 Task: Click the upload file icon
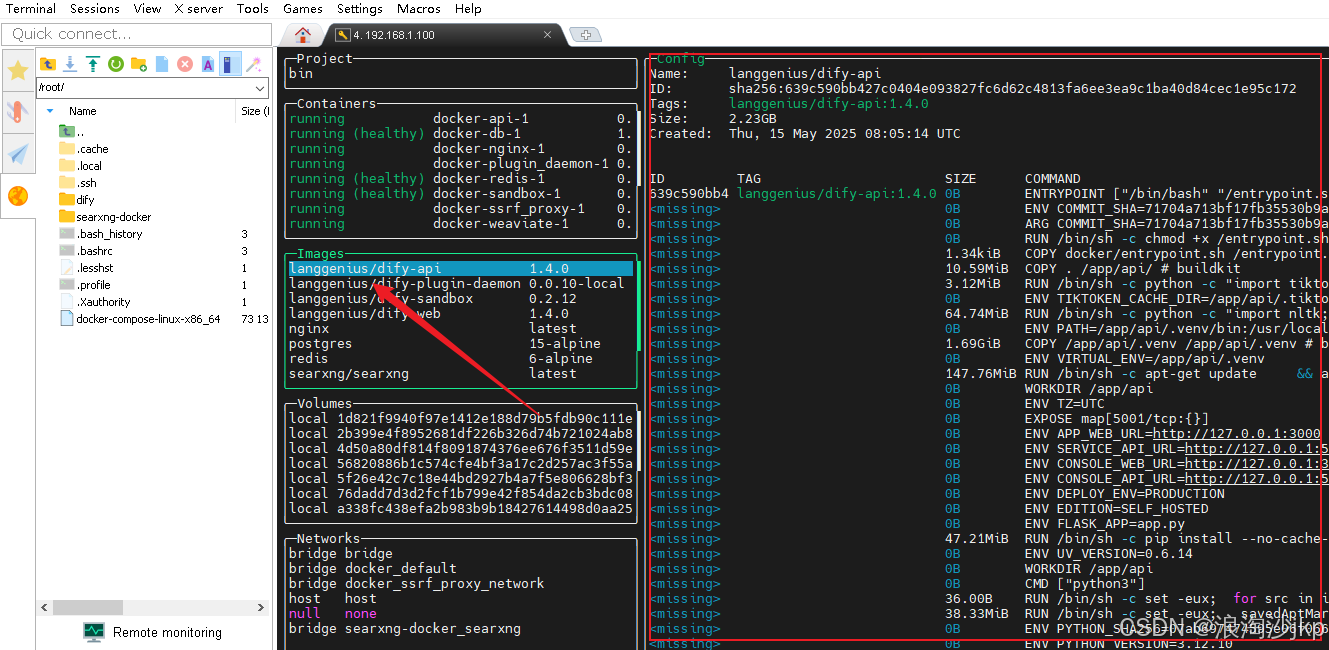point(93,64)
